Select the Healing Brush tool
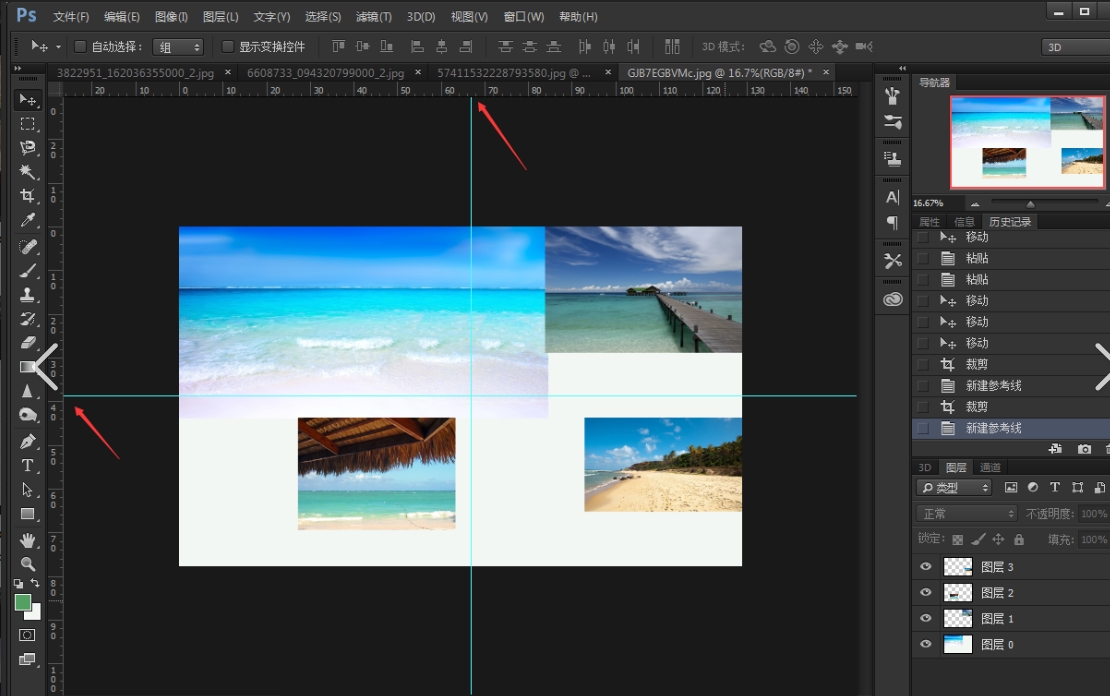 pos(28,246)
